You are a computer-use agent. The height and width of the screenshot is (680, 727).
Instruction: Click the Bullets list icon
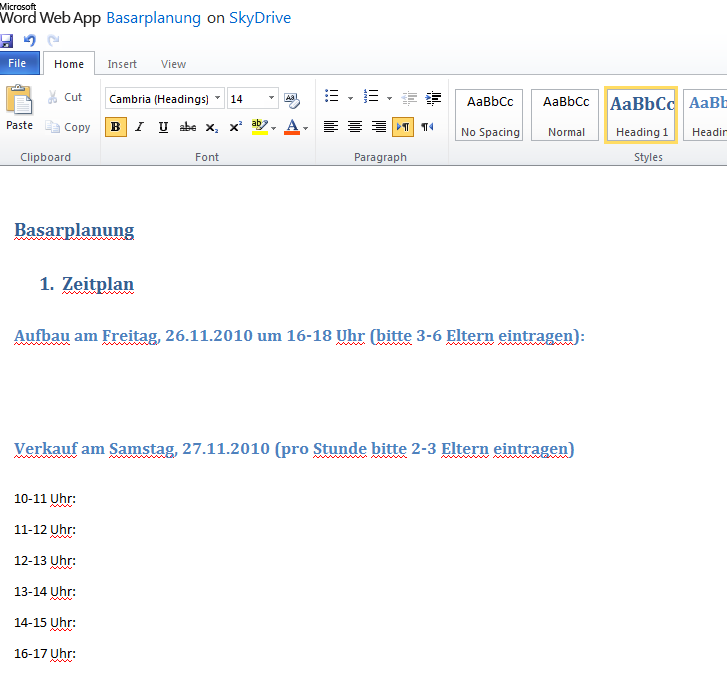click(x=332, y=96)
